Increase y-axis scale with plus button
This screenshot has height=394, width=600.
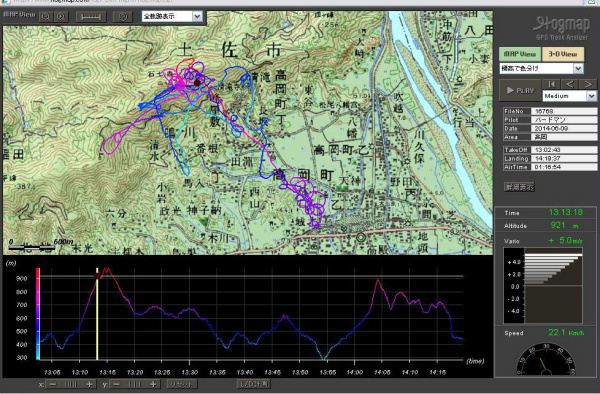(x=153, y=384)
